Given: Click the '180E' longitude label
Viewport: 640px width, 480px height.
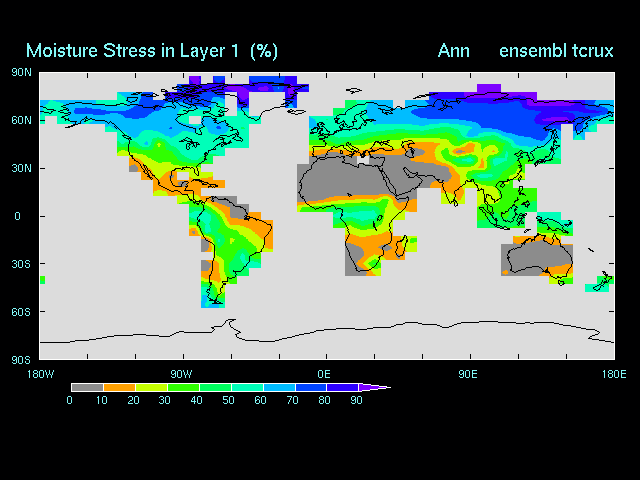Looking at the screenshot, I should (x=614, y=374).
